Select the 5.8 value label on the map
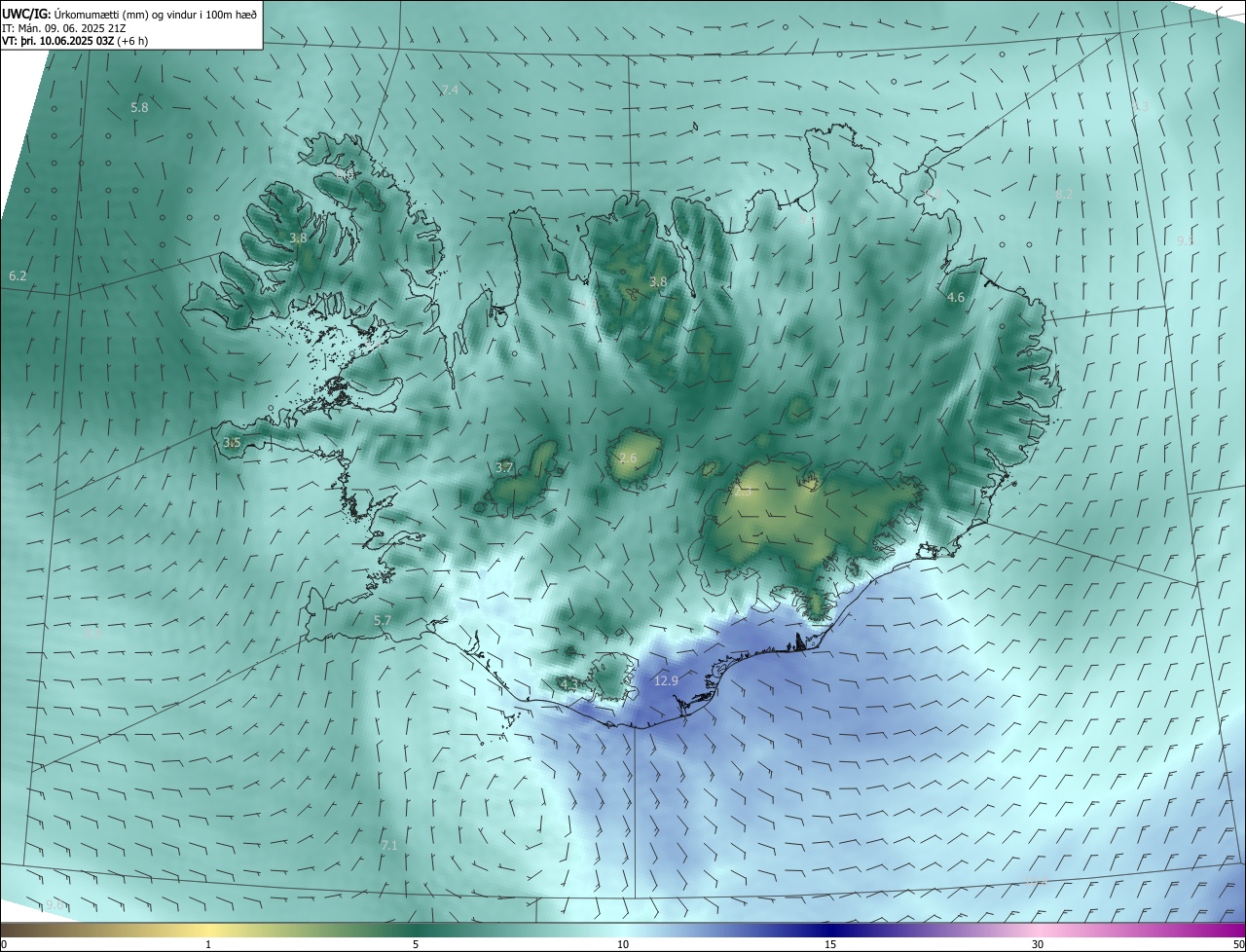 tap(139, 107)
